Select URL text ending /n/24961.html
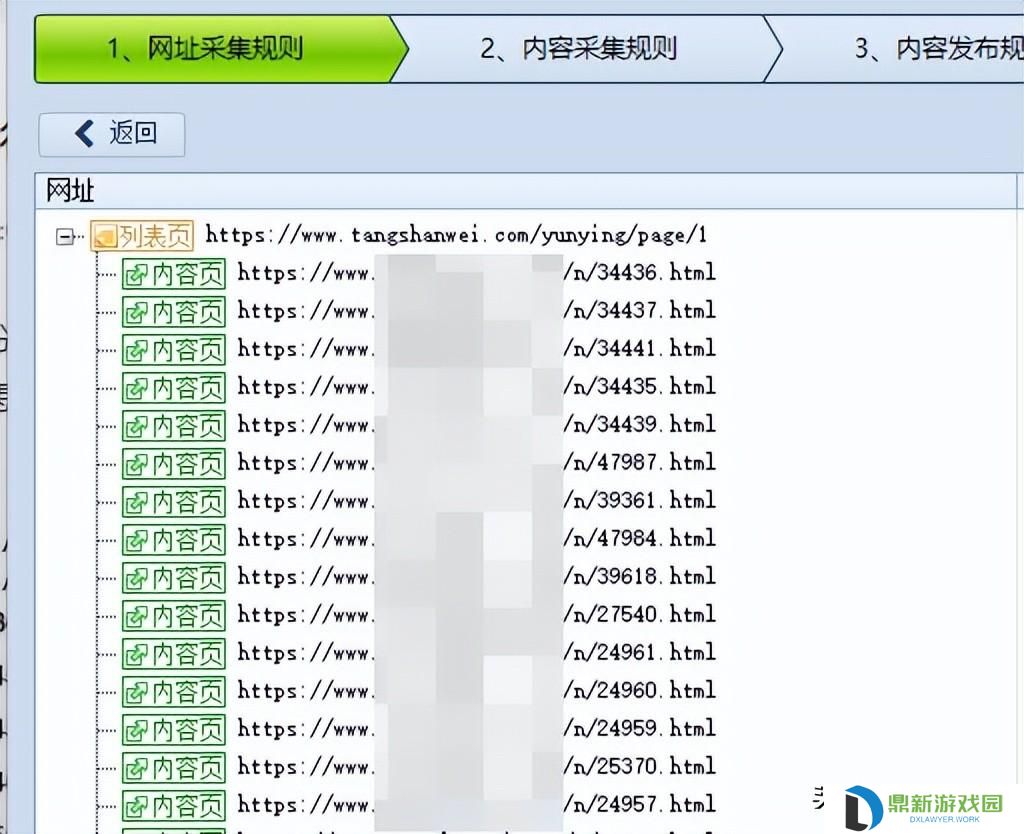 tap(477, 652)
